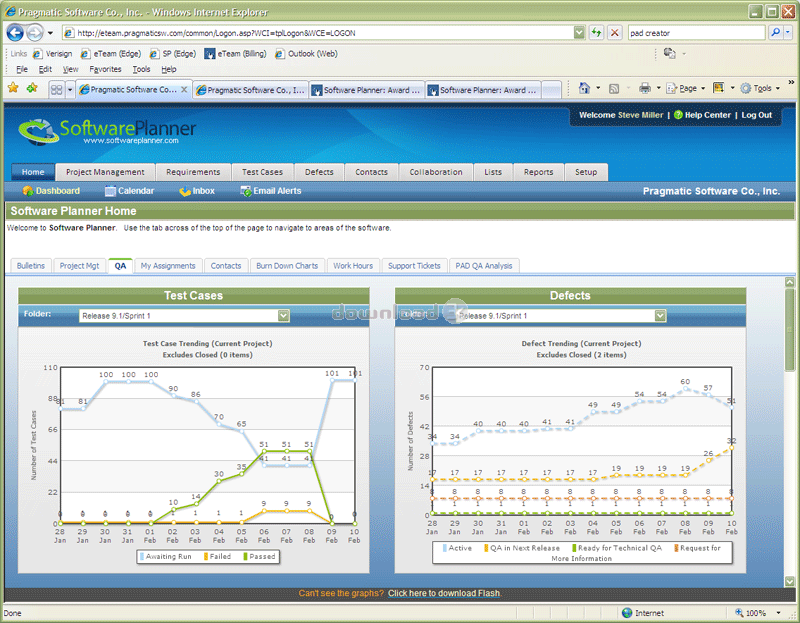Close the first Pragmatic Software Co browser tab

184,90
